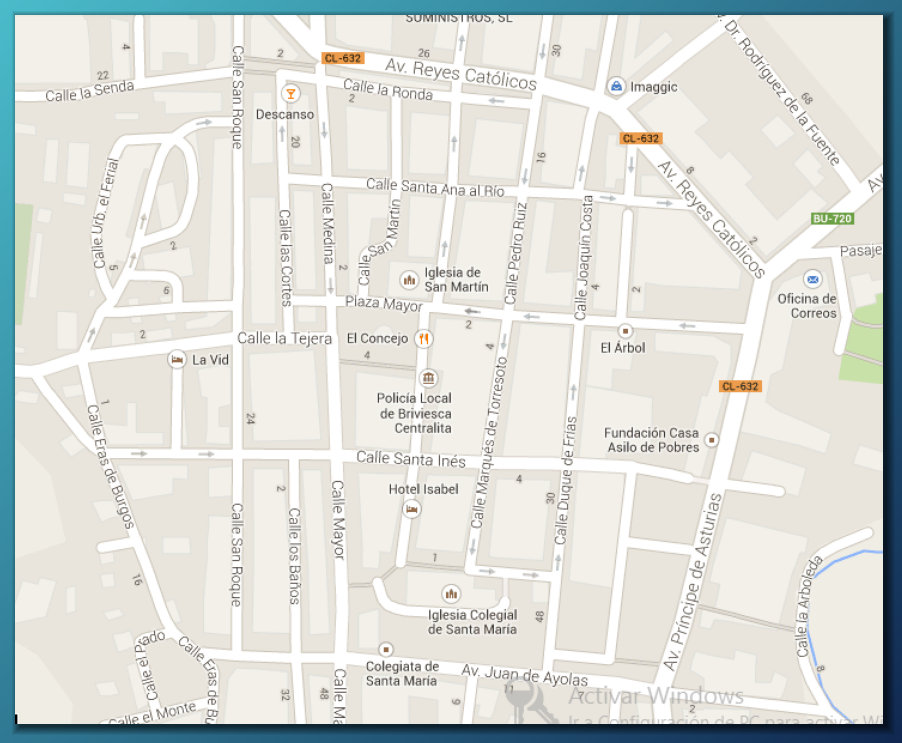Click the Calle Urb. el Ferial label
902x743 pixels.
point(106,213)
